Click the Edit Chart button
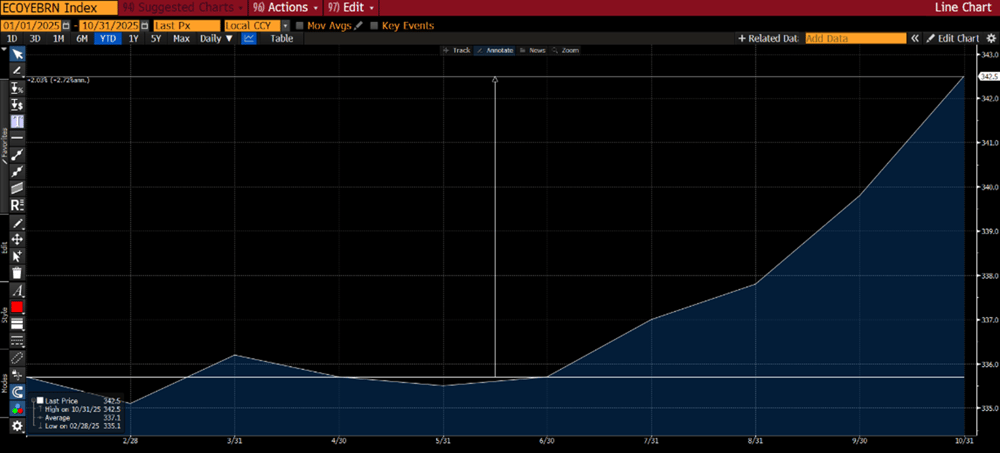 click(x=952, y=39)
